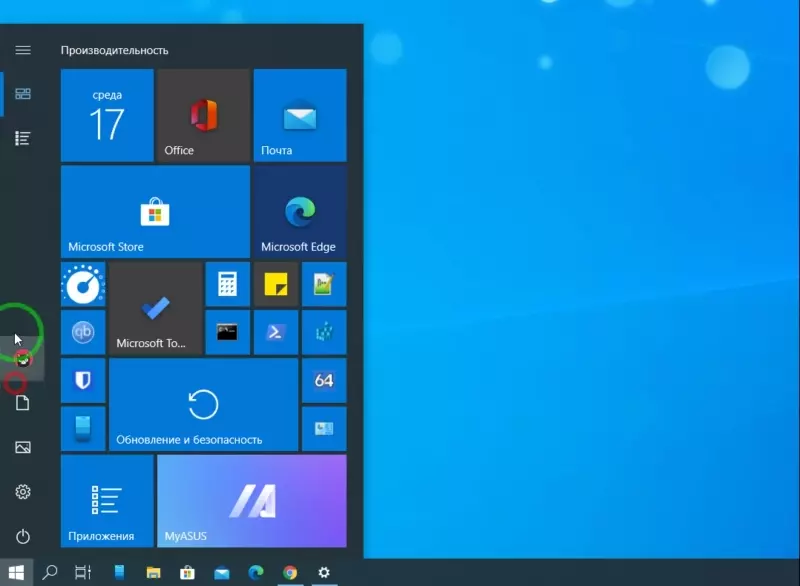Open the Command Prompt tile

pos(227,332)
